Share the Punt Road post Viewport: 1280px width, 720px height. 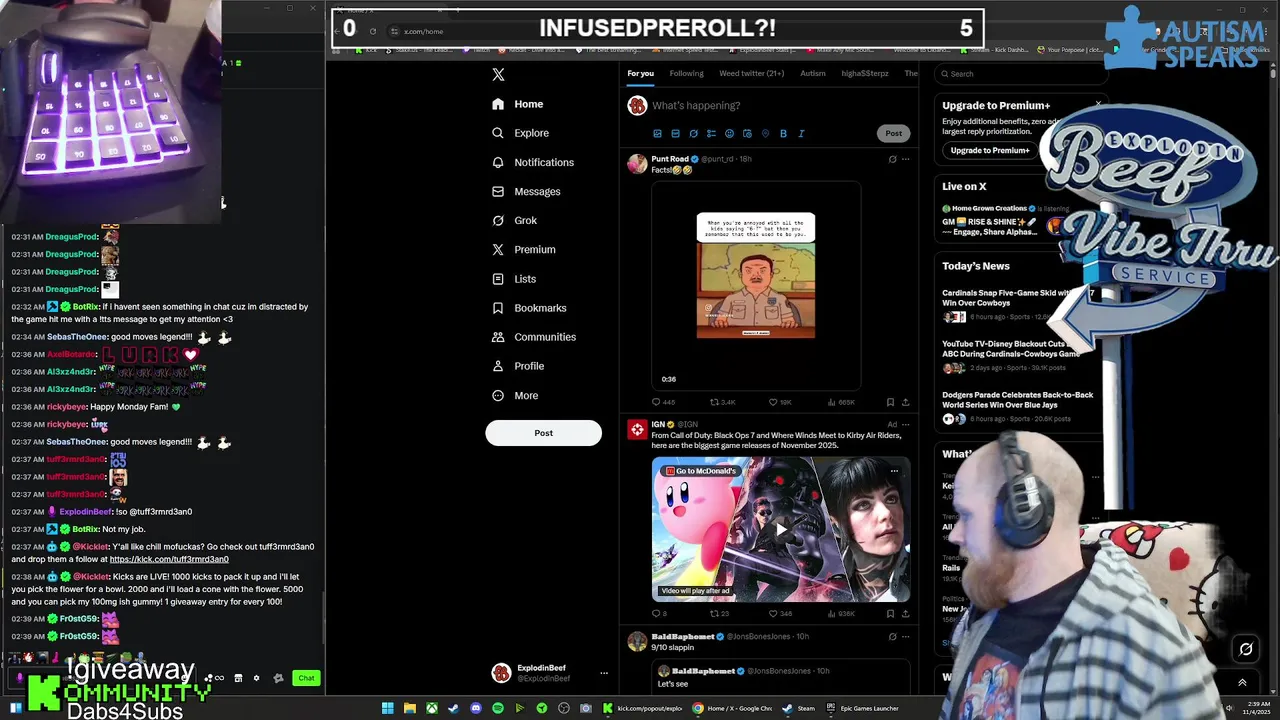tap(905, 402)
